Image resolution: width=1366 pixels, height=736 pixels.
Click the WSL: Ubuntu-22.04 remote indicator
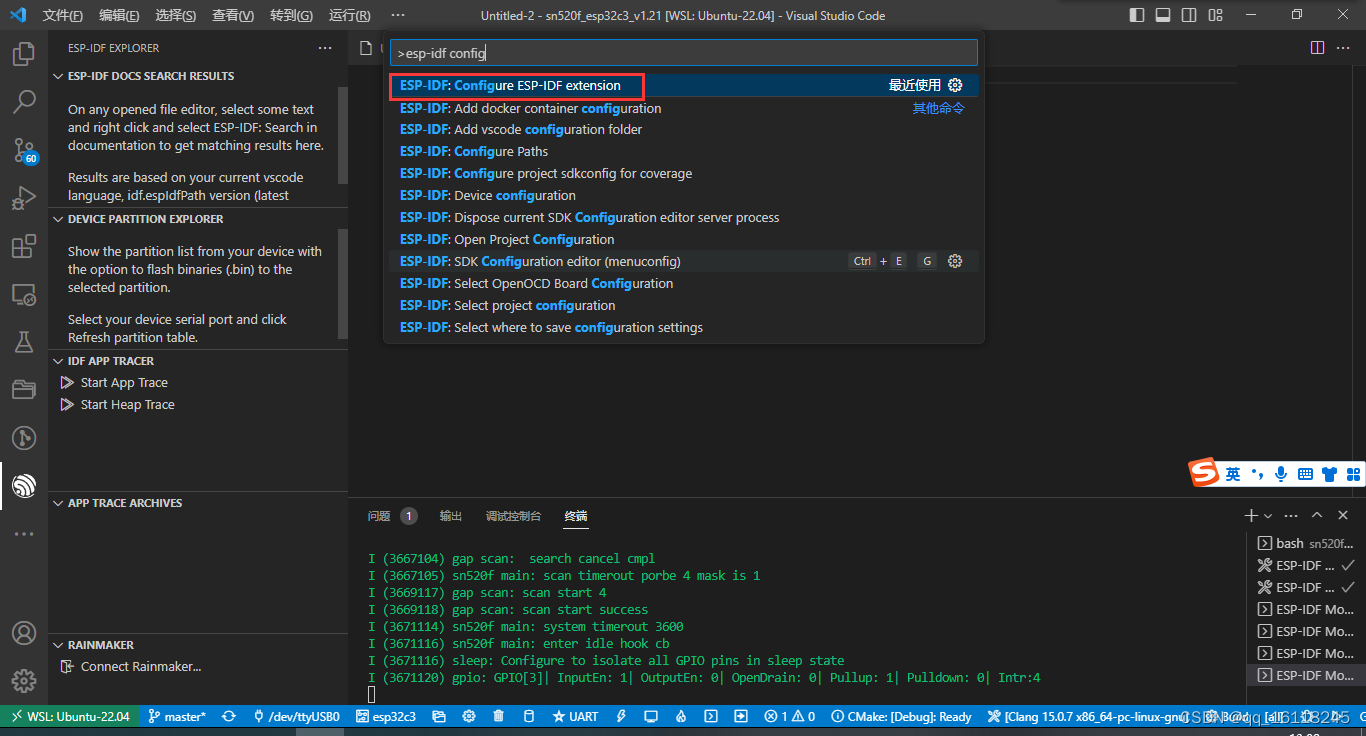tap(69, 716)
